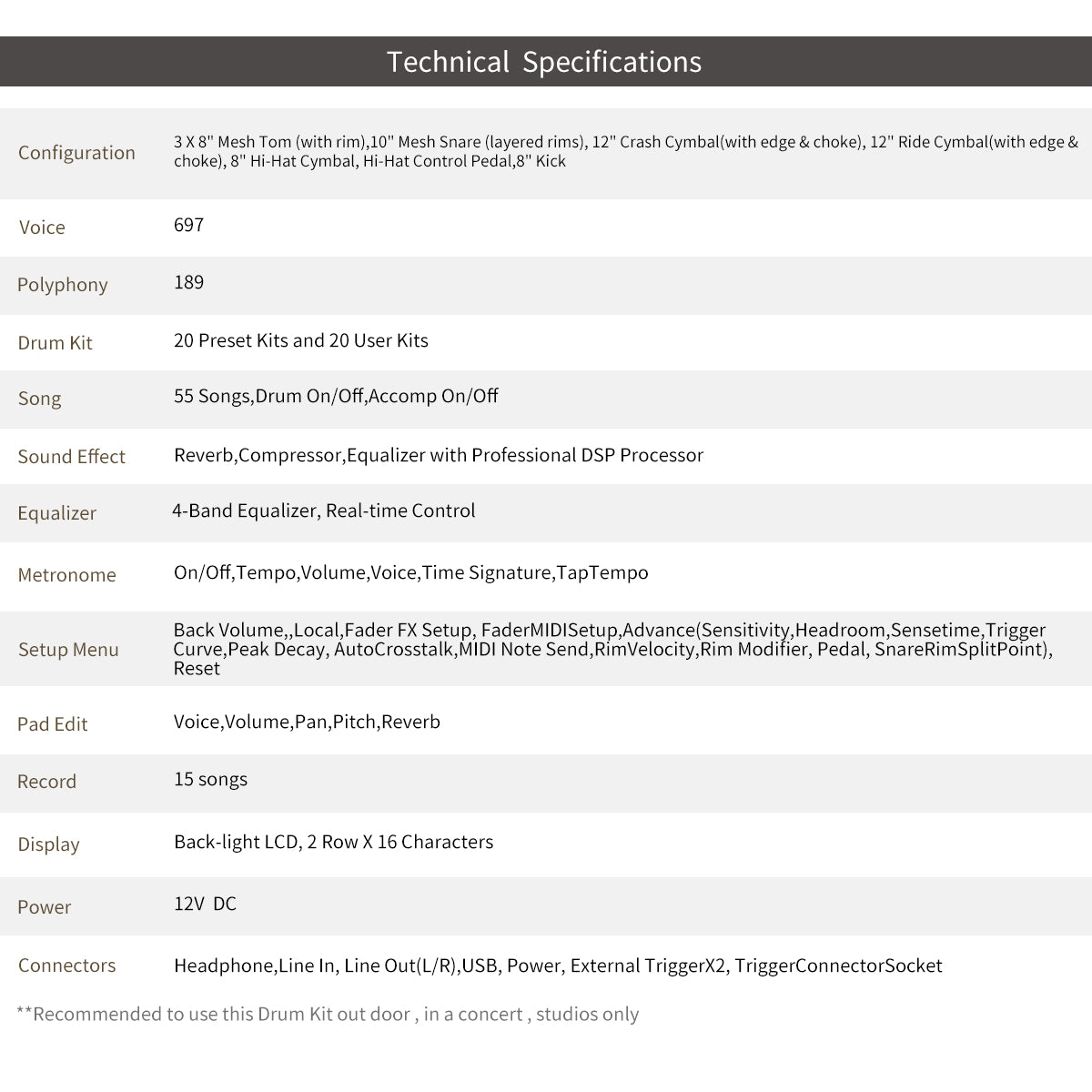Image resolution: width=1092 pixels, height=1092 pixels.
Task: Click the Drum Kit row label
Action: click(55, 343)
